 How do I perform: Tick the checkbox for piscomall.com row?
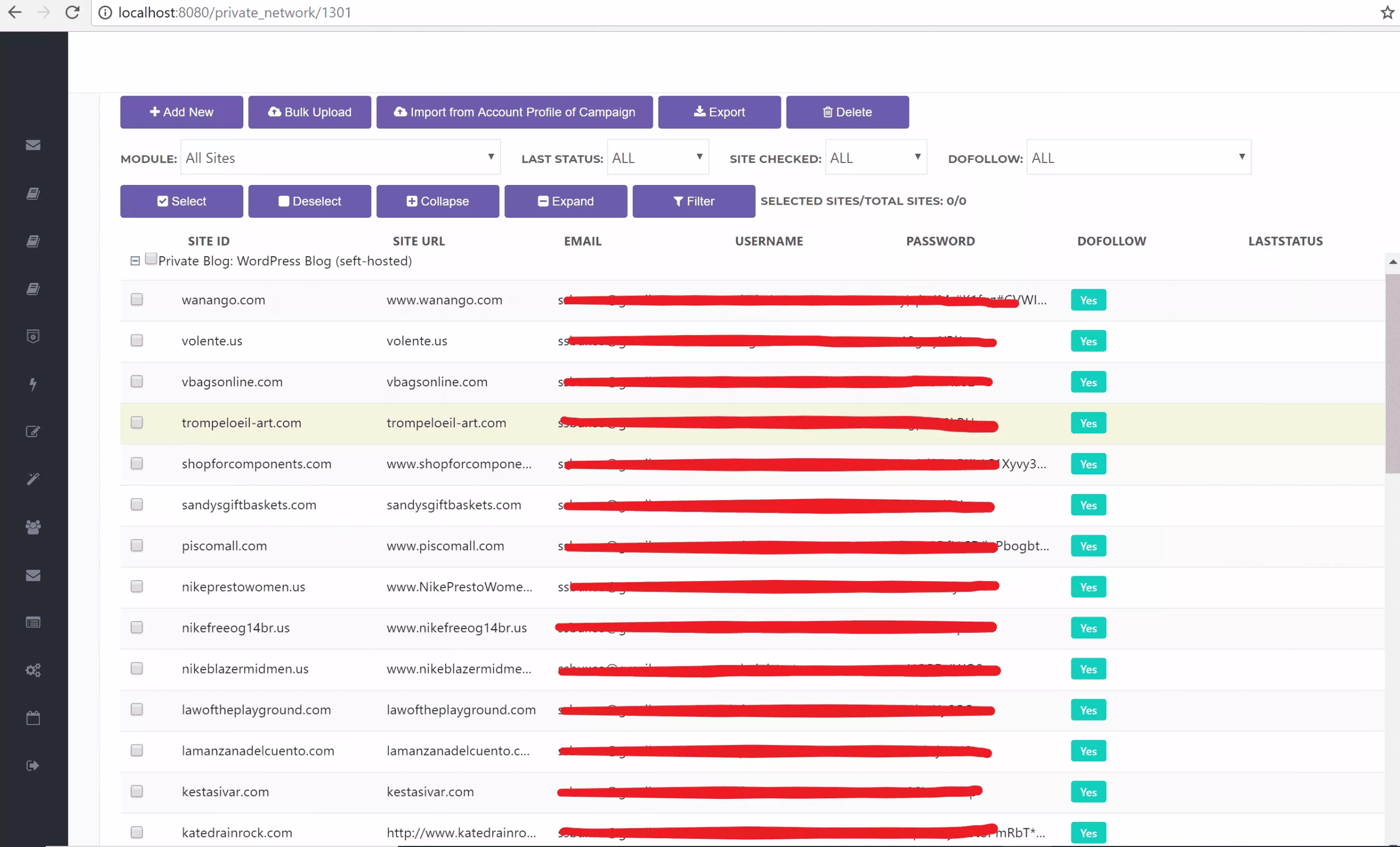[x=136, y=546]
